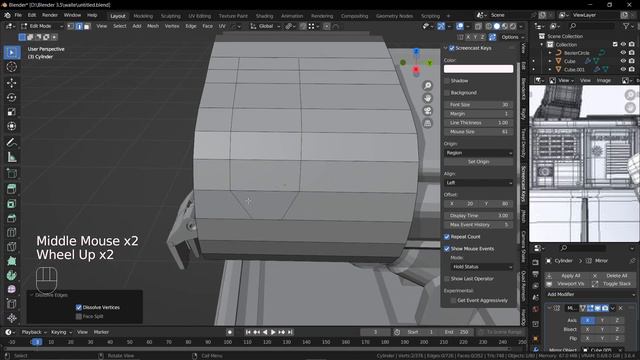Click the Screencast Keys color swatch
This screenshot has height=360, width=640.
pyautogui.click(x=478, y=69)
